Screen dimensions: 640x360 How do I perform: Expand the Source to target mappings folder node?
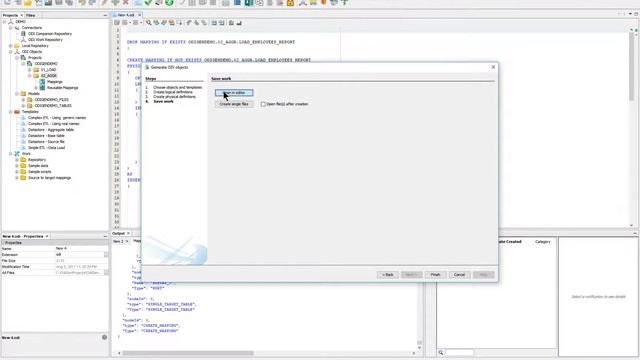coord(17,178)
